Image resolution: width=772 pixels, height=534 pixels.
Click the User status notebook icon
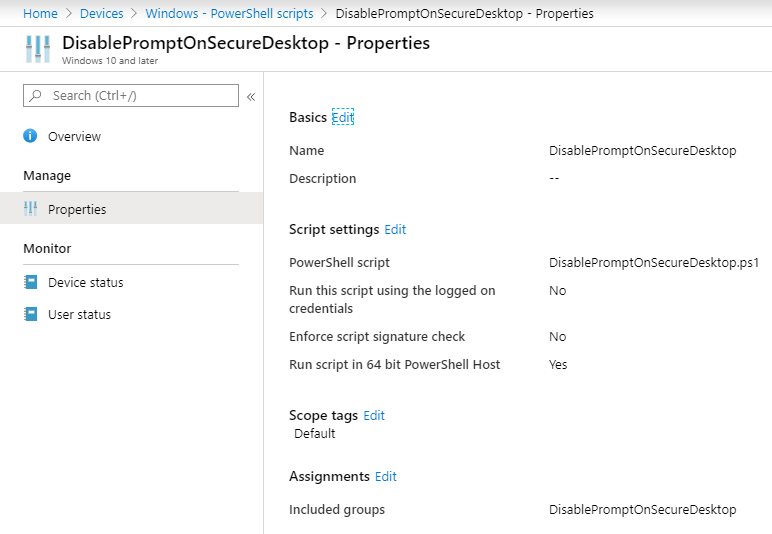point(31,314)
